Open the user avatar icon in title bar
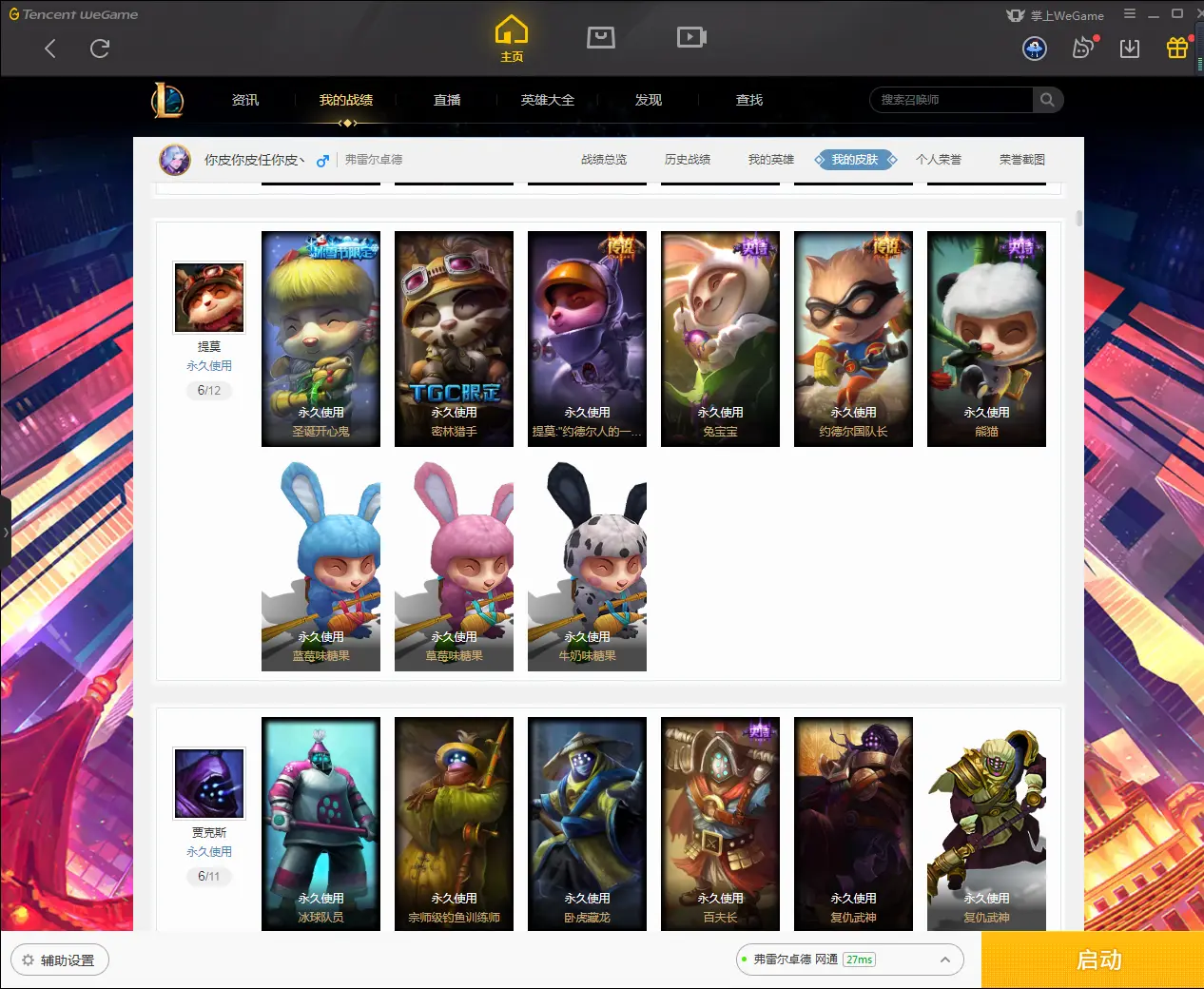Viewport: 1204px width, 989px height. (x=1035, y=48)
